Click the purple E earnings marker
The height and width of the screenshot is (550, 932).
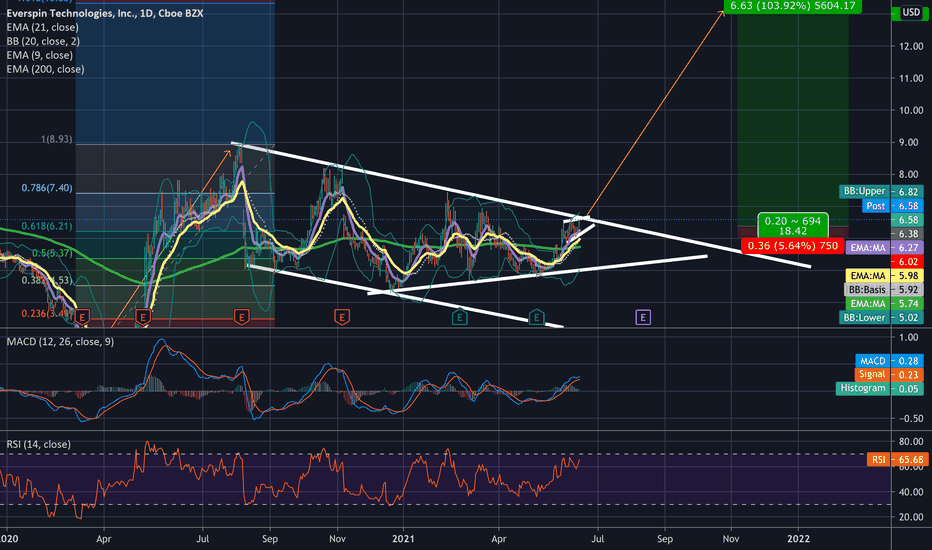643,318
